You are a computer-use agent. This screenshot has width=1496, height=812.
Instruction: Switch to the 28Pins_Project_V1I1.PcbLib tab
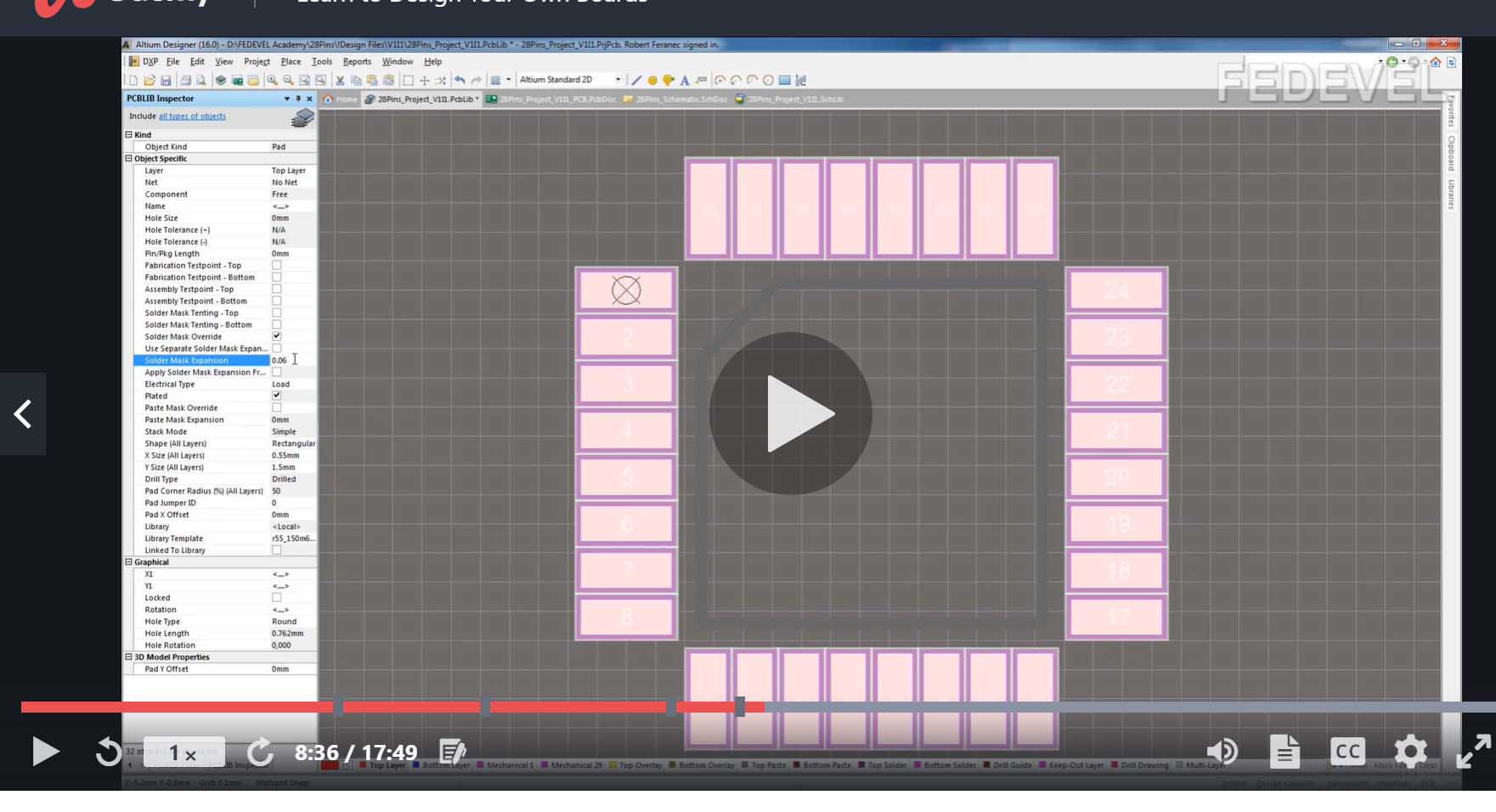(424, 99)
